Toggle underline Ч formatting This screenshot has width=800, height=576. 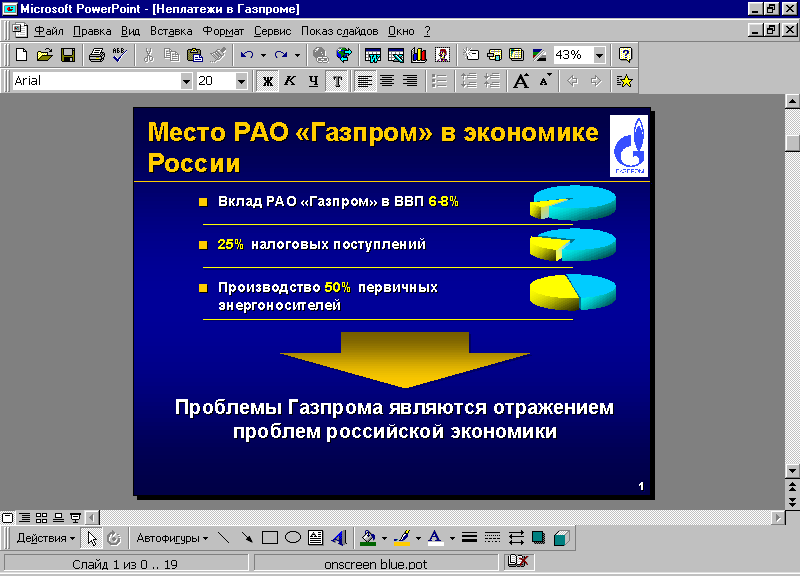(314, 81)
